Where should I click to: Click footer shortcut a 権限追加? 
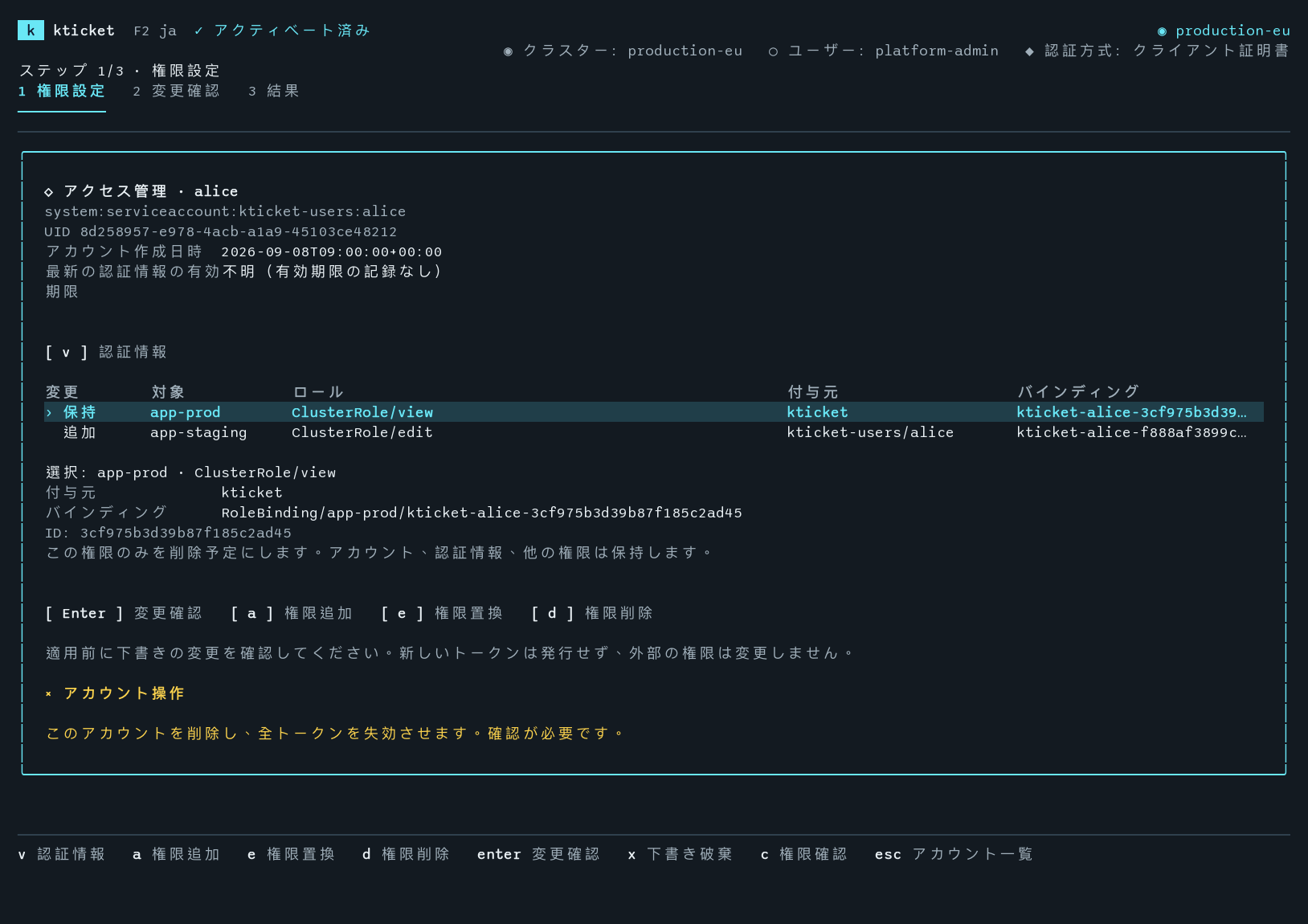click(177, 854)
